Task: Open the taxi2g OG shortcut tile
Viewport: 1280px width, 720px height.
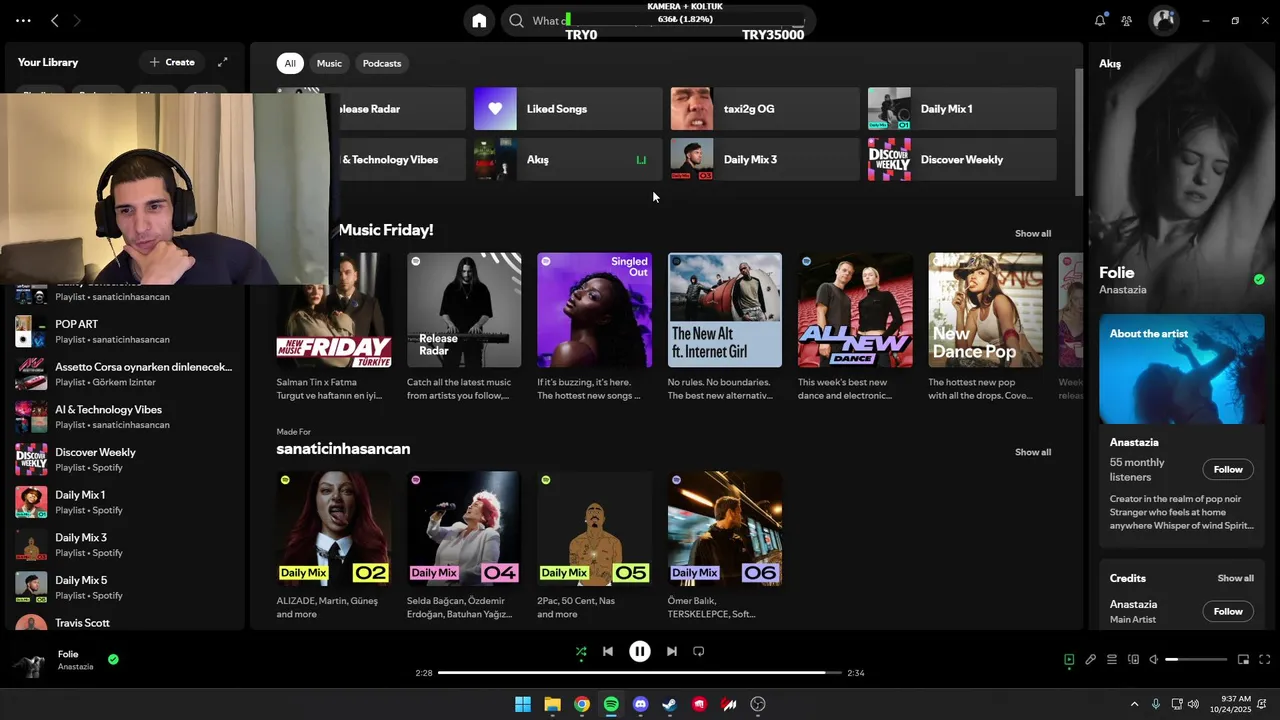Action: 765,109
